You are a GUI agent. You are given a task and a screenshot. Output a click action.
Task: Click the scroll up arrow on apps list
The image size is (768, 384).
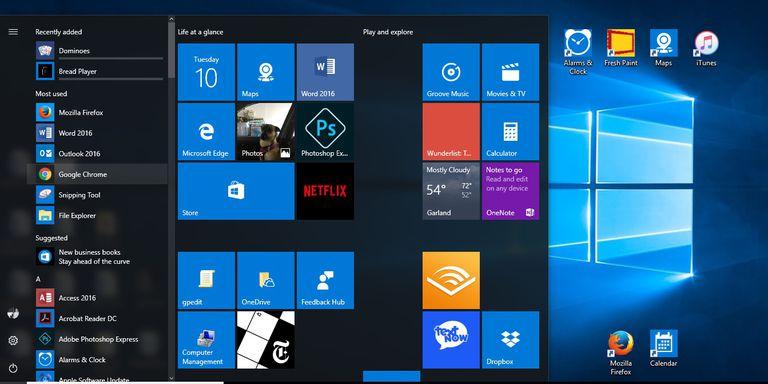[171, 19]
